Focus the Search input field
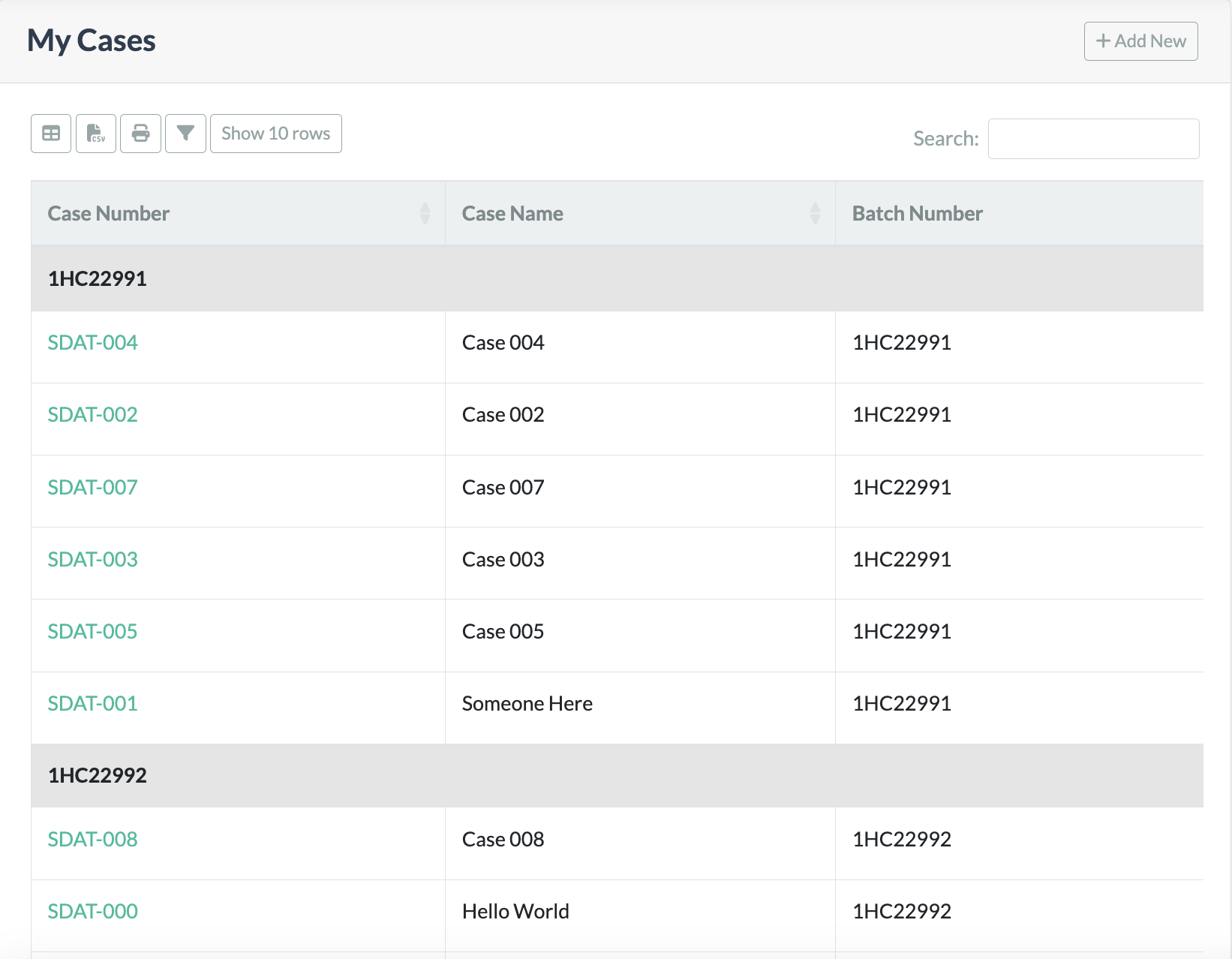The width and height of the screenshot is (1232, 959). [x=1093, y=139]
